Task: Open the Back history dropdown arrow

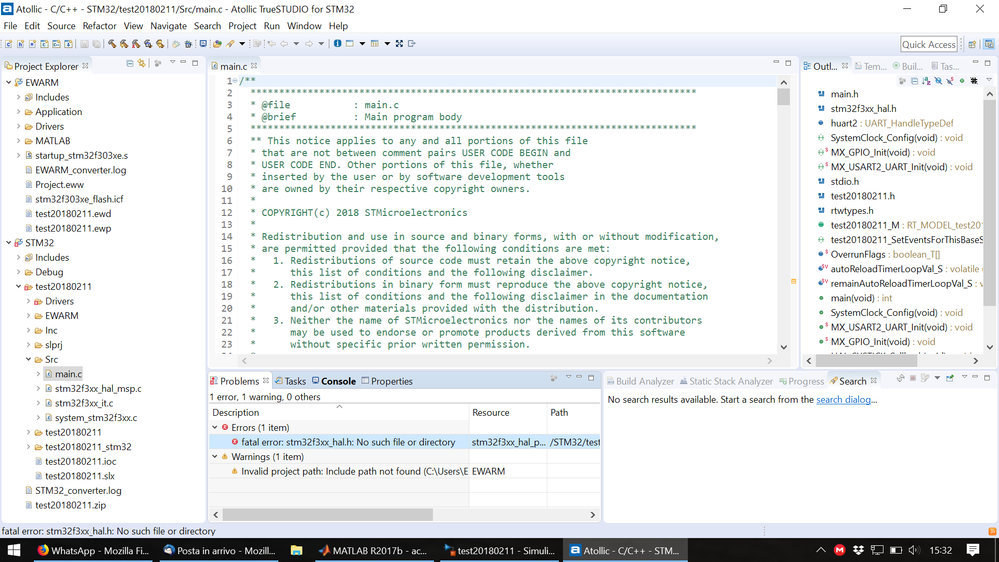Action: [x=296, y=44]
